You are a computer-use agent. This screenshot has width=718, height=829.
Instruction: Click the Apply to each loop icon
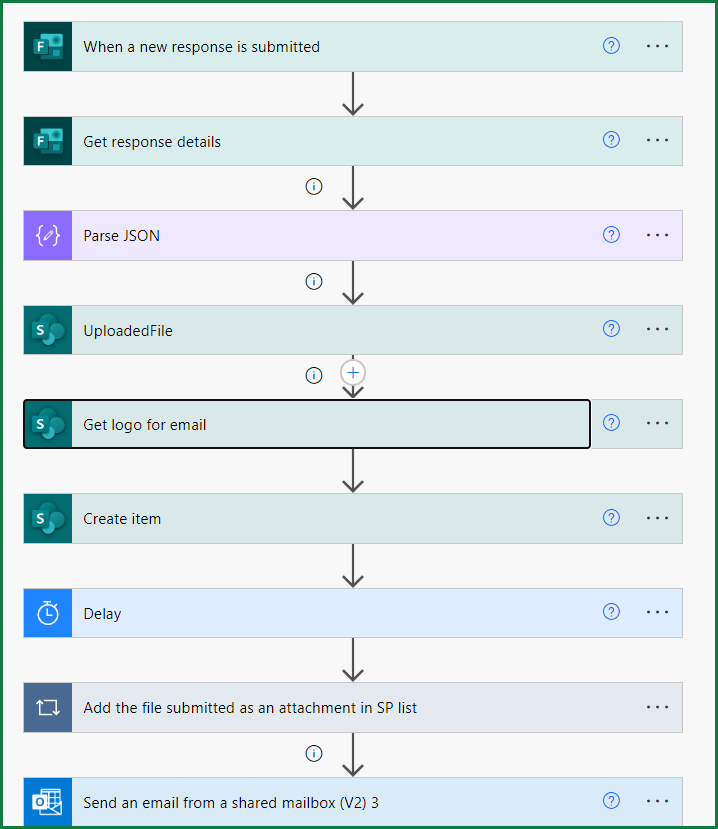[47, 707]
